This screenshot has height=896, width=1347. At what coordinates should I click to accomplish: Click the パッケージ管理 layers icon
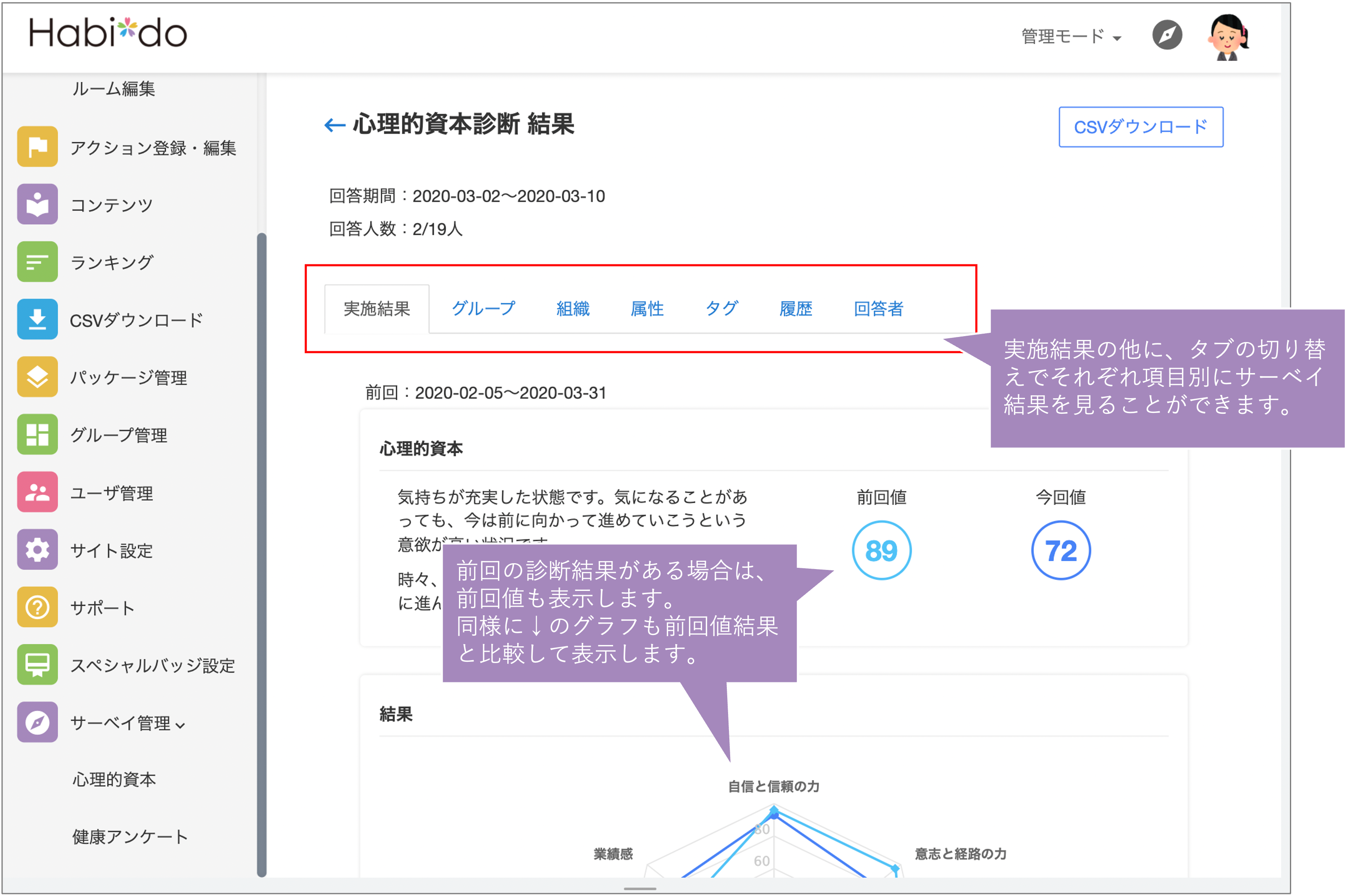(37, 376)
